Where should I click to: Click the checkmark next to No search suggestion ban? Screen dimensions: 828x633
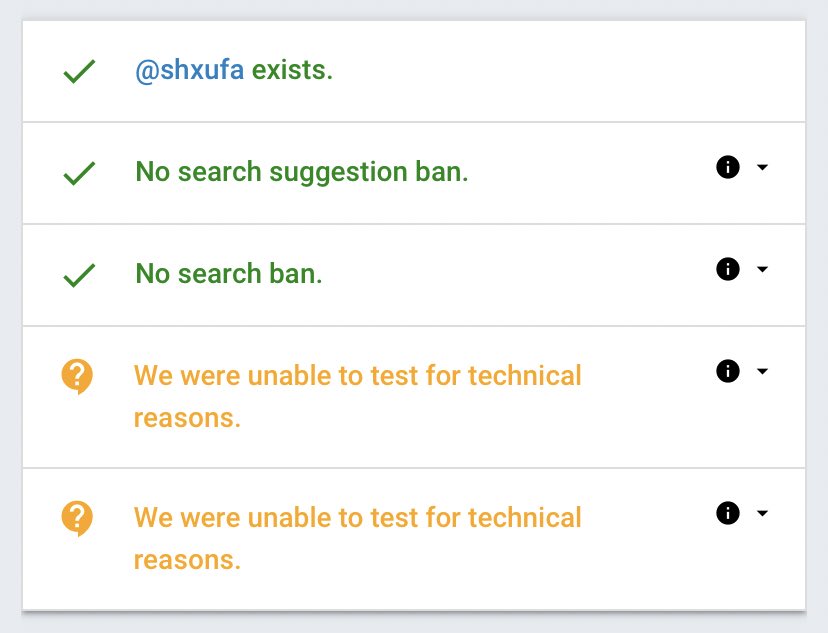click(x=79, y=173)
